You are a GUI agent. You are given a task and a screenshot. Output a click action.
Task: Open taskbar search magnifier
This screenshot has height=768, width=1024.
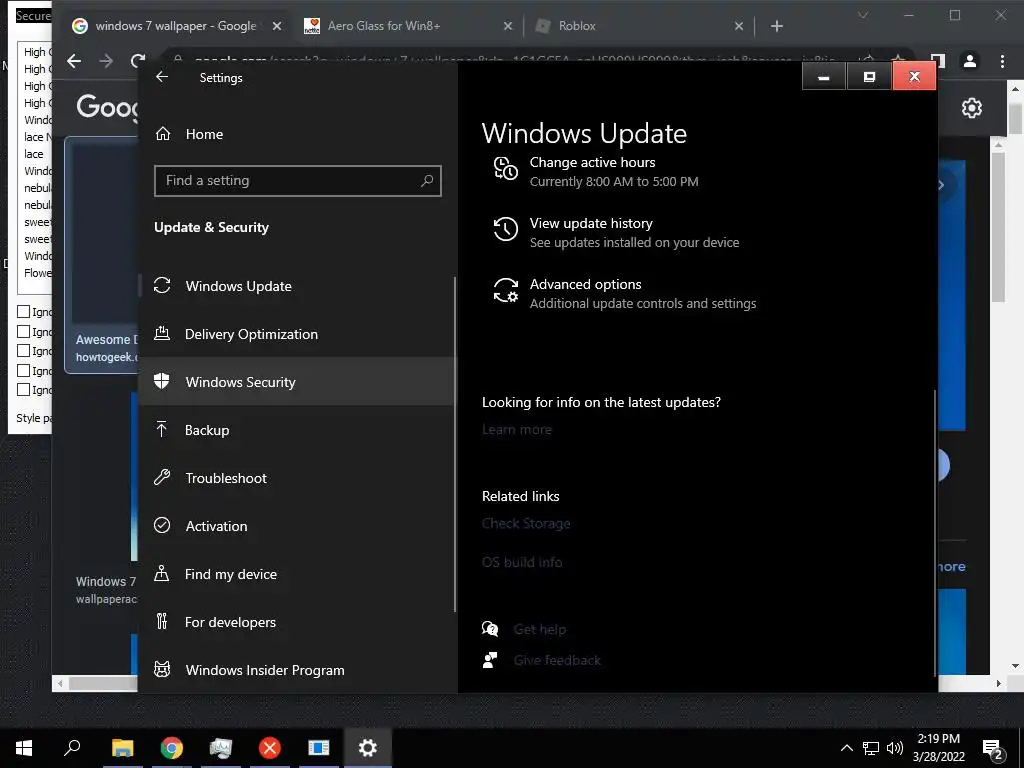click(72, 748)
